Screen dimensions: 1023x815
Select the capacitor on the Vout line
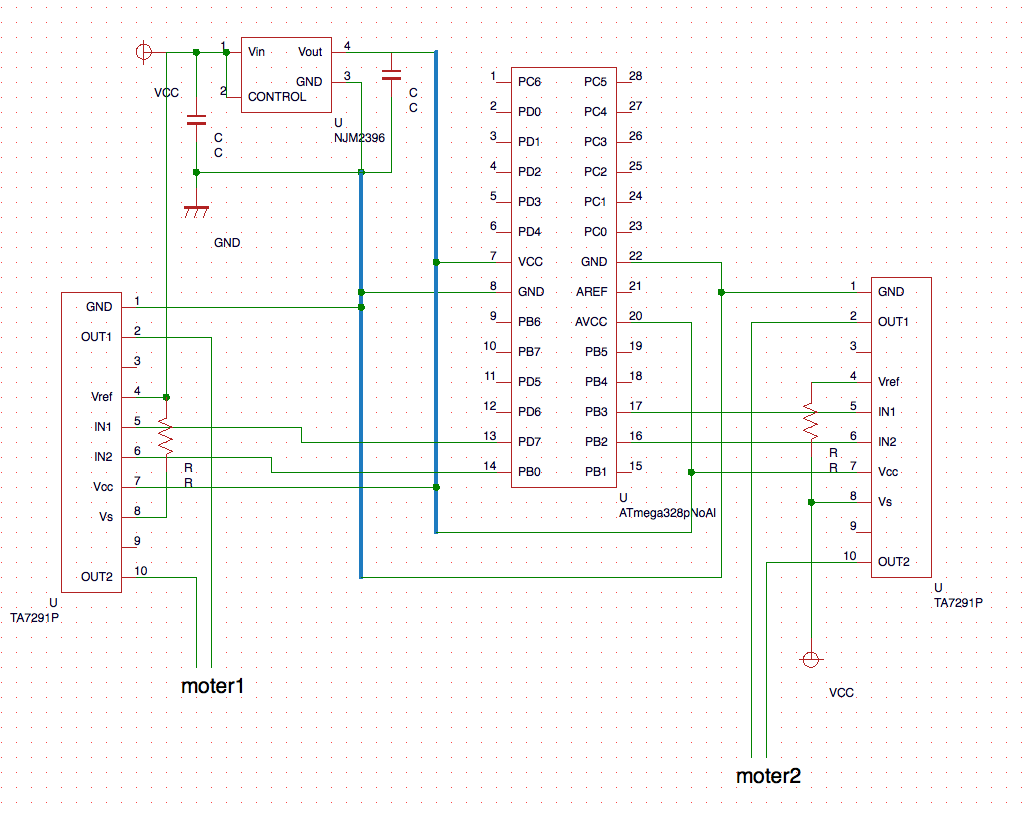(x=391, y=75)
